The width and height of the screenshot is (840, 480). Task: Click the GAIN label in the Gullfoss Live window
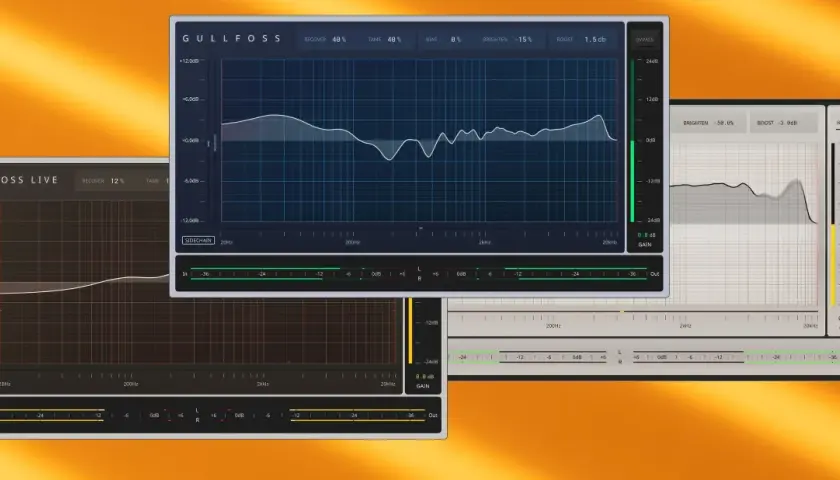pos(423,386)
